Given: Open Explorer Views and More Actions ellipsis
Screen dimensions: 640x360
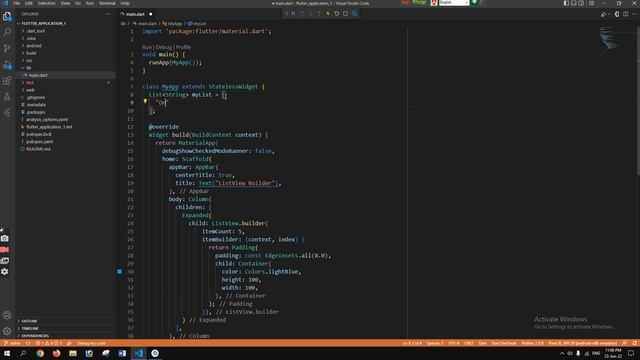Looking at the screenshot, I should pyautogui.click(x=108, y=14).
